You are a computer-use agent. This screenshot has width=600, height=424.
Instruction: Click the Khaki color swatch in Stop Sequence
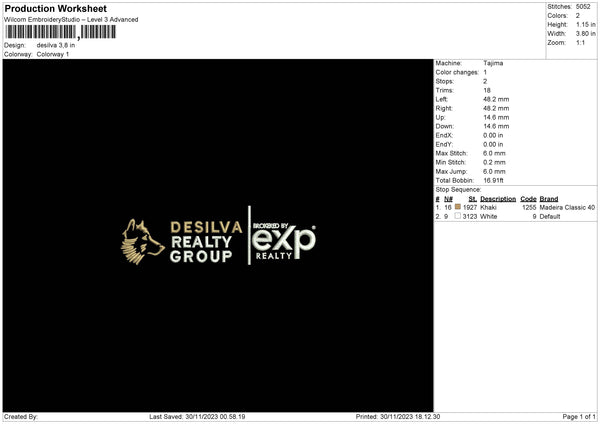(458, 207)
